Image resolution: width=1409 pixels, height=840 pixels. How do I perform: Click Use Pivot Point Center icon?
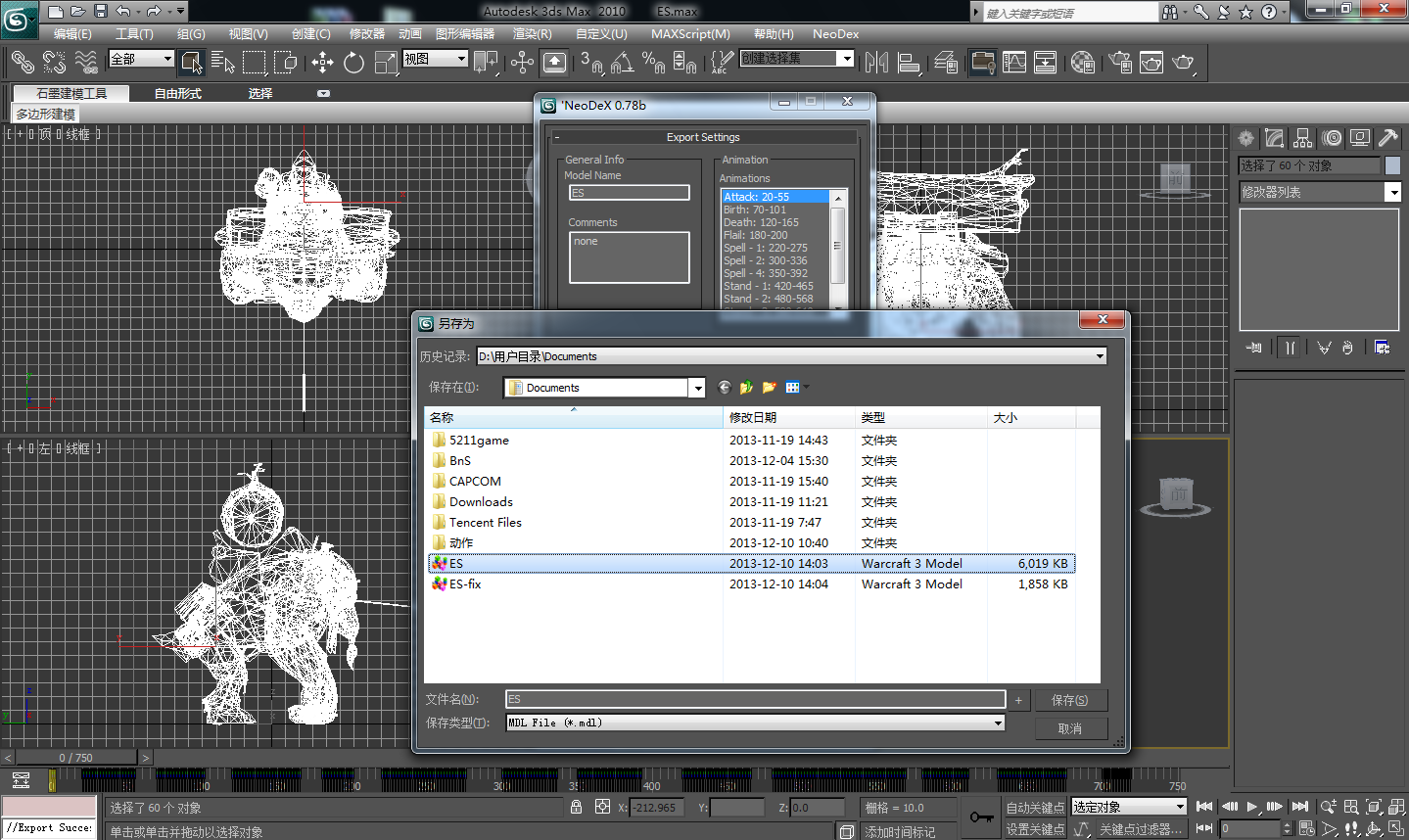pos(487,63)
